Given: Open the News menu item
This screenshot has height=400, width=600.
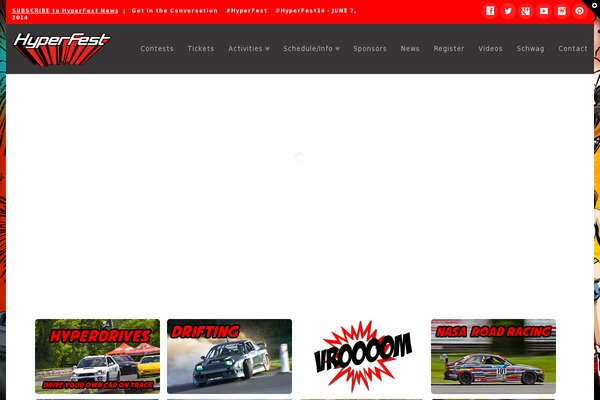Looking at the screenshot, I should click(x=410, y=49).
